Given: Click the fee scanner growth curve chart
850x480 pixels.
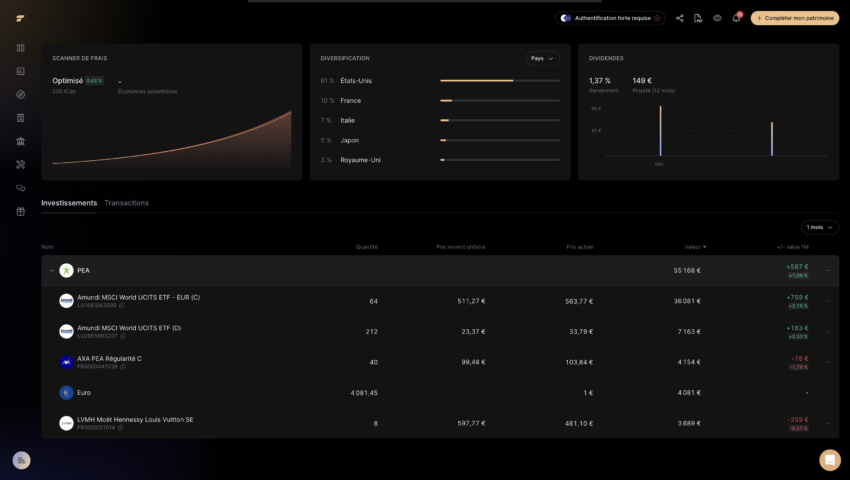Looking at the screenshot, I should [x=172, y=138].
